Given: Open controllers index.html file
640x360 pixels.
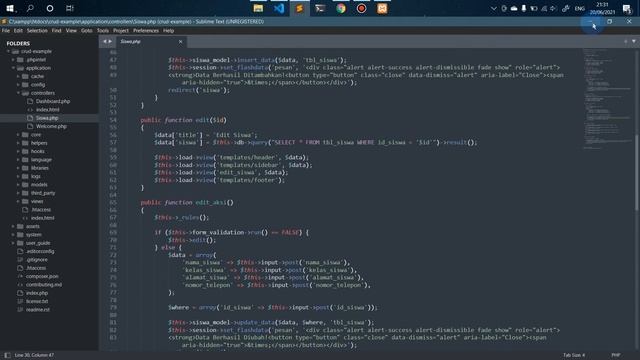Looking at the screenshot, I should click(x=47, y=110).
